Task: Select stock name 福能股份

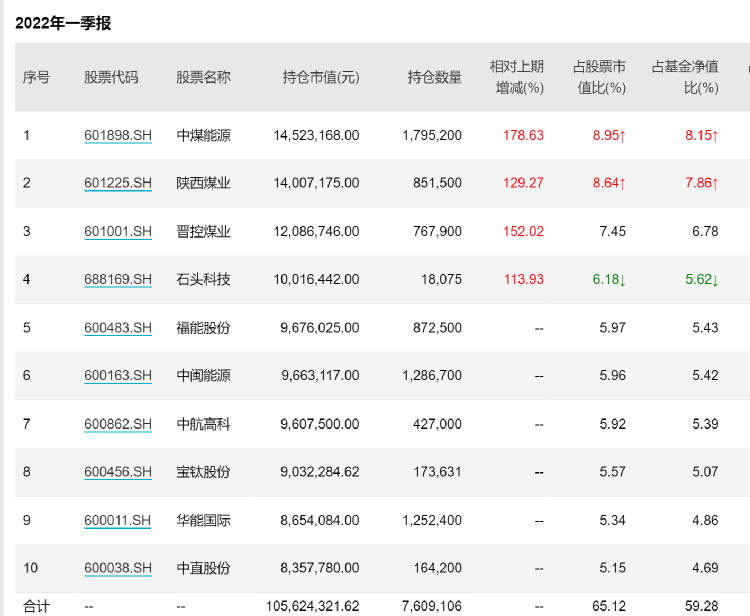Action: (203, 328)
